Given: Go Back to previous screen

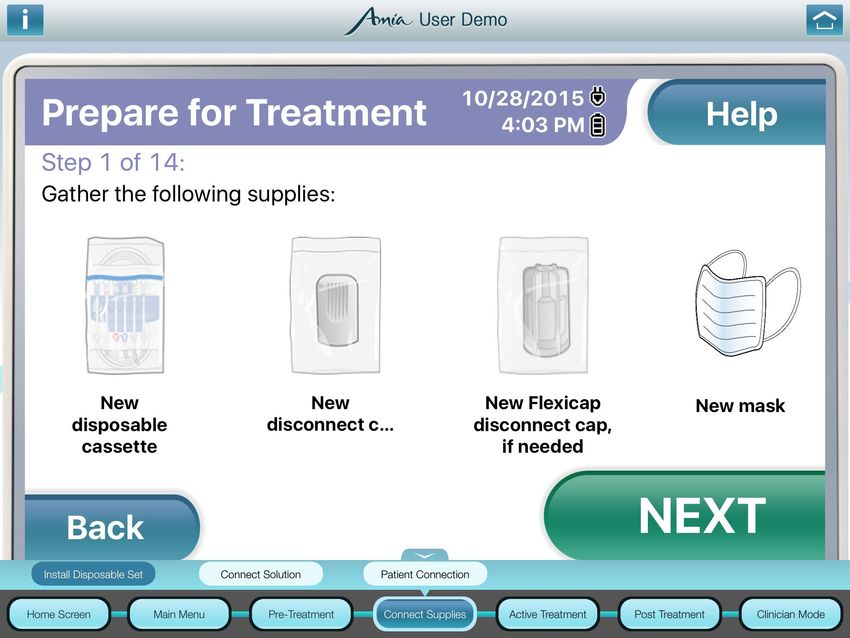Looking at the screenshot, I should 110,527.
